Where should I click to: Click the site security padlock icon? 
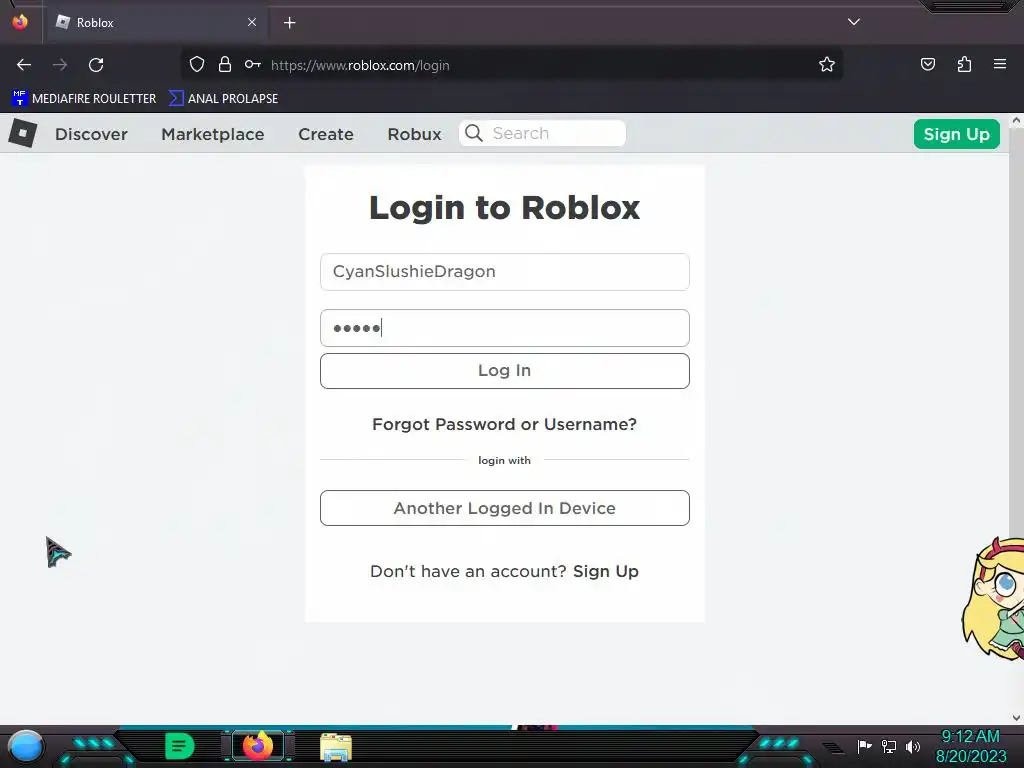pyautogui.click(x=225, y=64)
